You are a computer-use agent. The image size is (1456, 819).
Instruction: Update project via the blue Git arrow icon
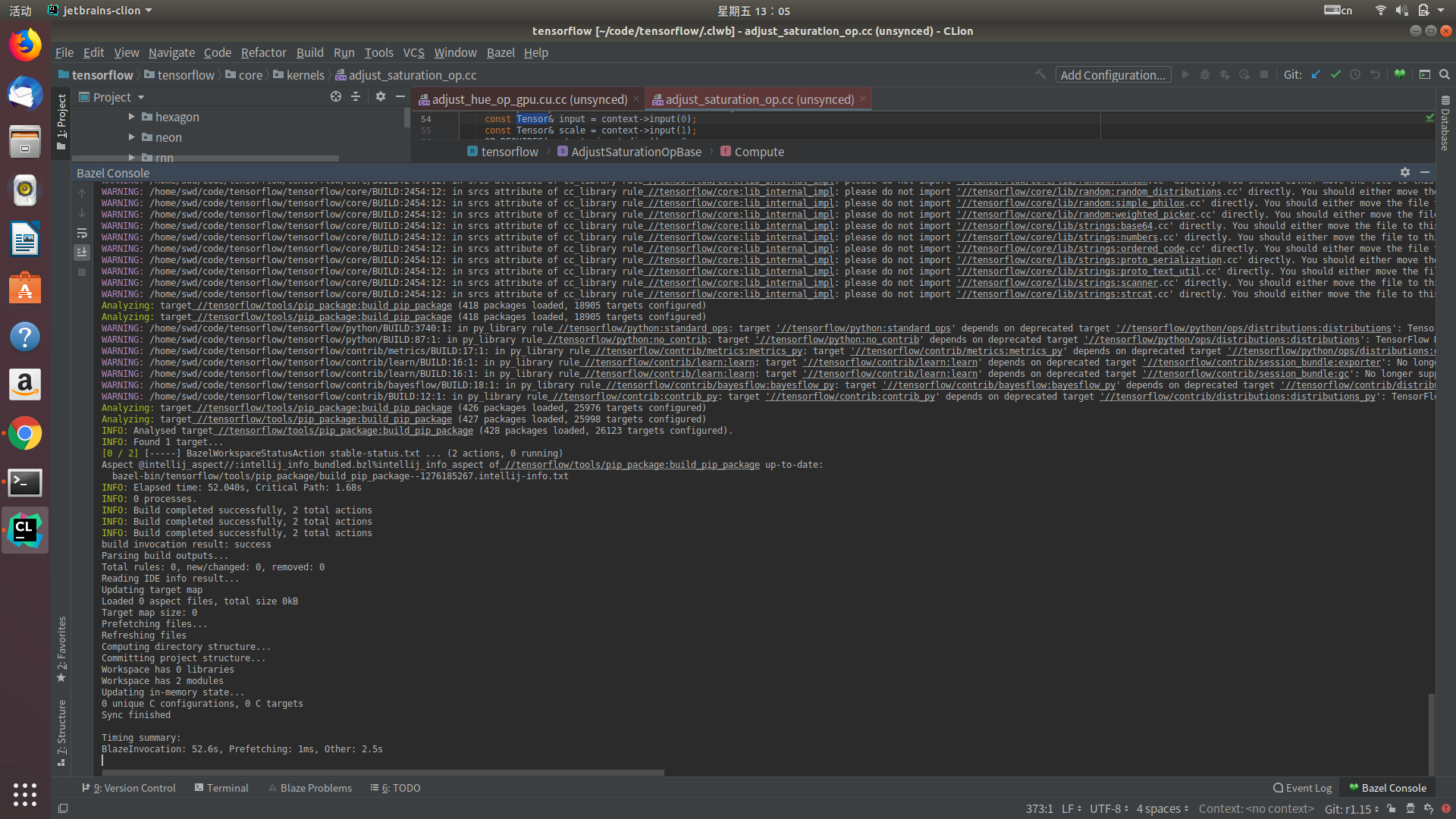pos(1316,75)
